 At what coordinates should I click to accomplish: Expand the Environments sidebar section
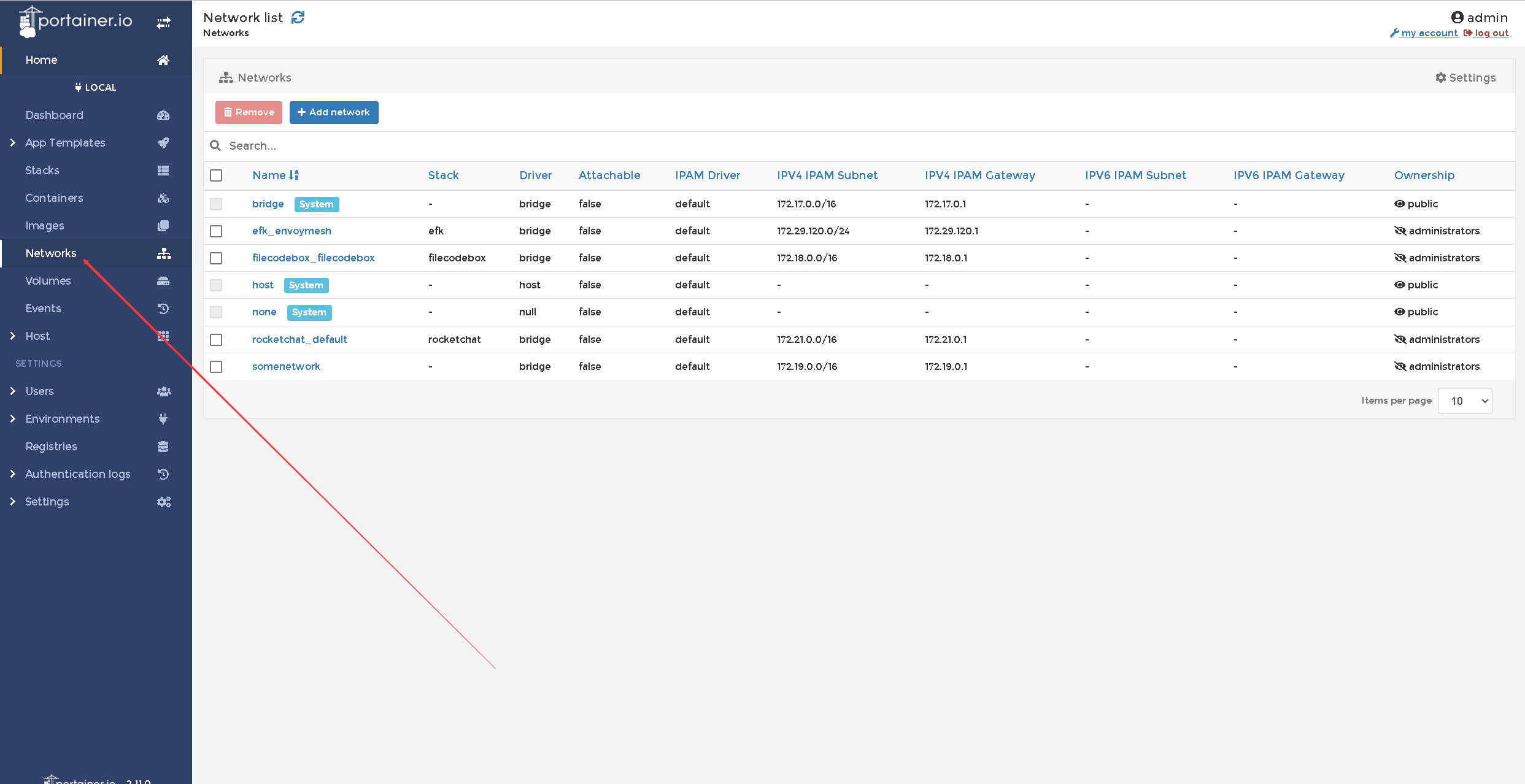tap(62, 419)
